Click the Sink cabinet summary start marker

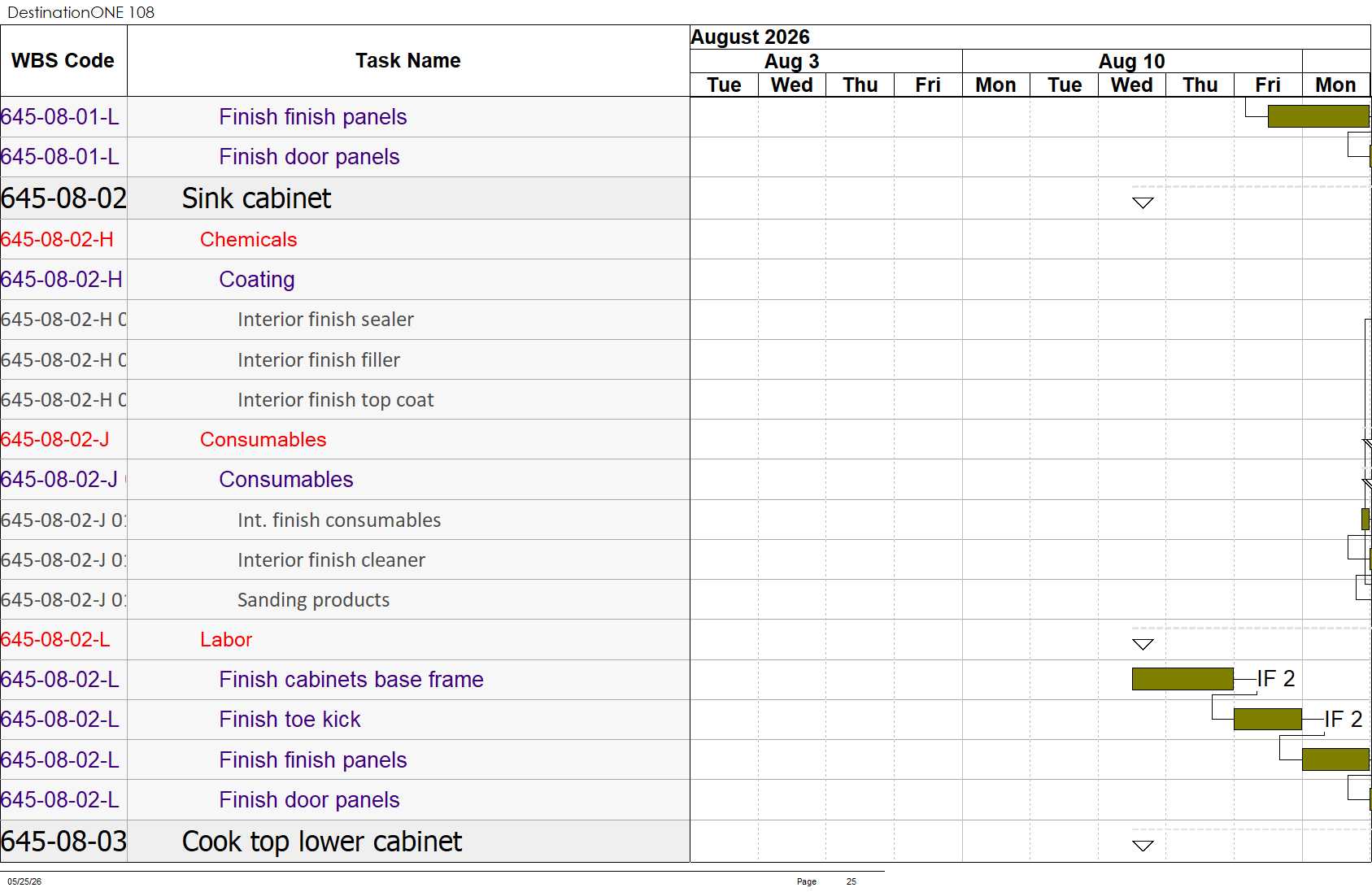1143,202
